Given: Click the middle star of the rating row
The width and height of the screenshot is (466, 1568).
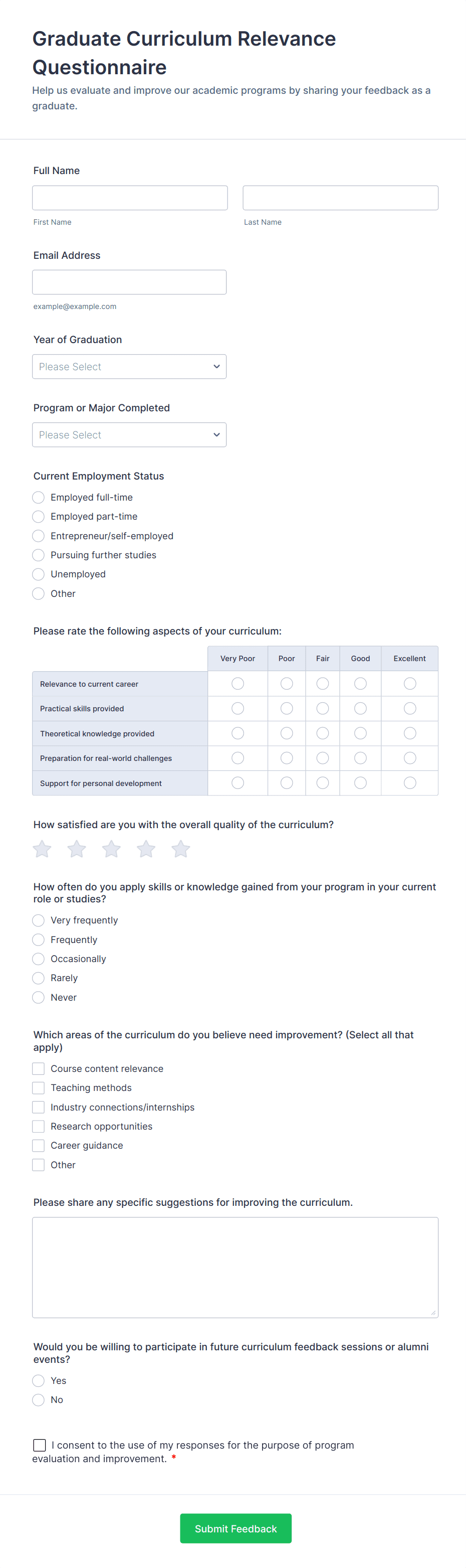Looking at the screenshot, I should point(111,849).
